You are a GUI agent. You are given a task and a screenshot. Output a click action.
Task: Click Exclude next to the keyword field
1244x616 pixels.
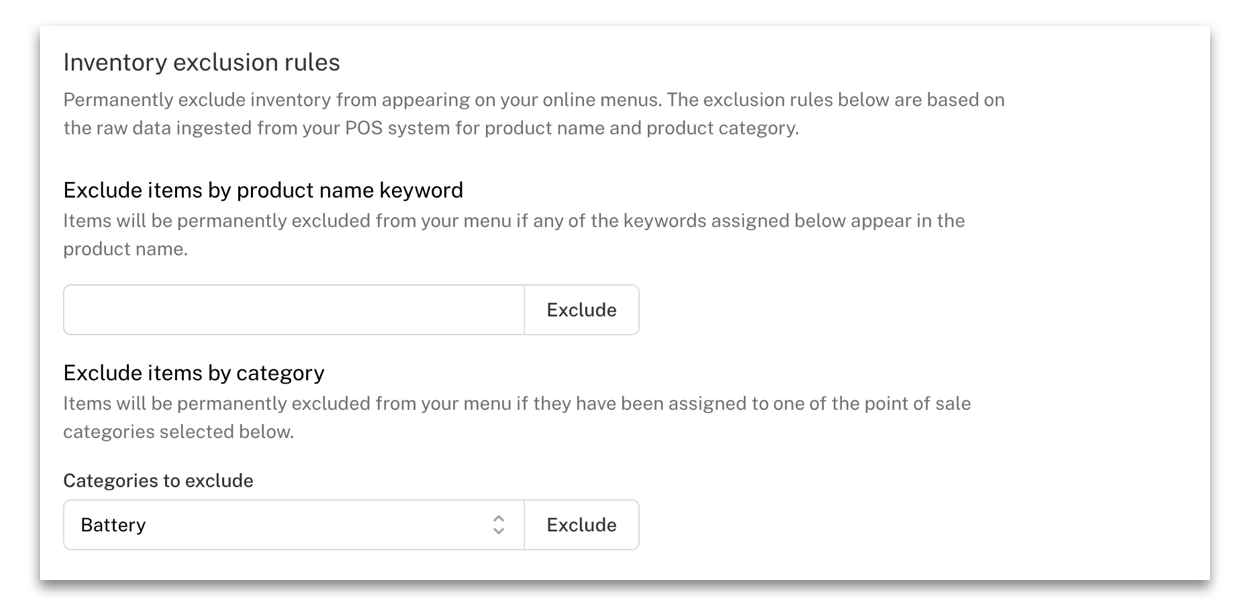[x=581, y=309]
